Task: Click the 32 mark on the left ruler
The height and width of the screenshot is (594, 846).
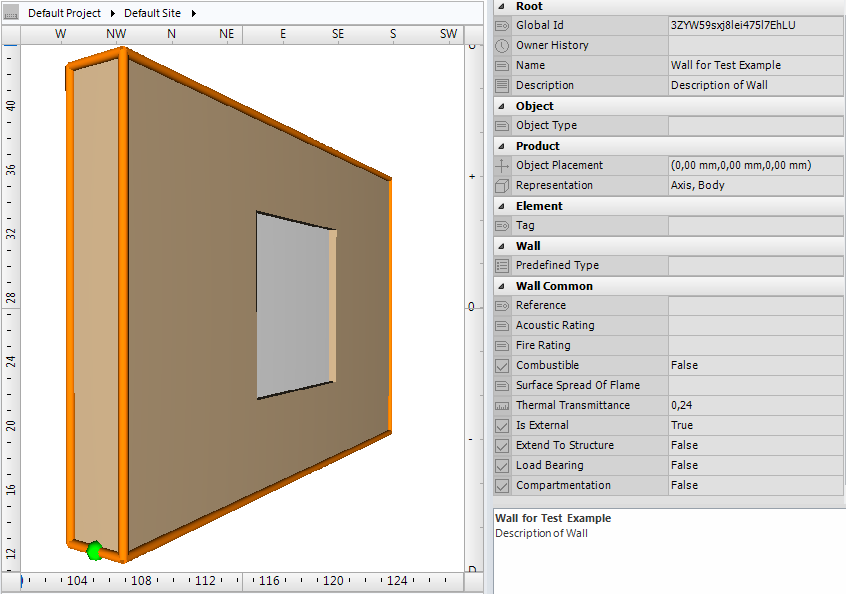Action: tap(10, 234)
